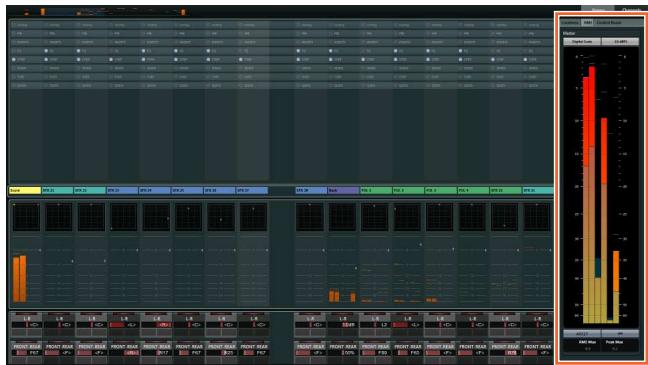
Task: Reset the Peak Max value
Action: (615, 349)
